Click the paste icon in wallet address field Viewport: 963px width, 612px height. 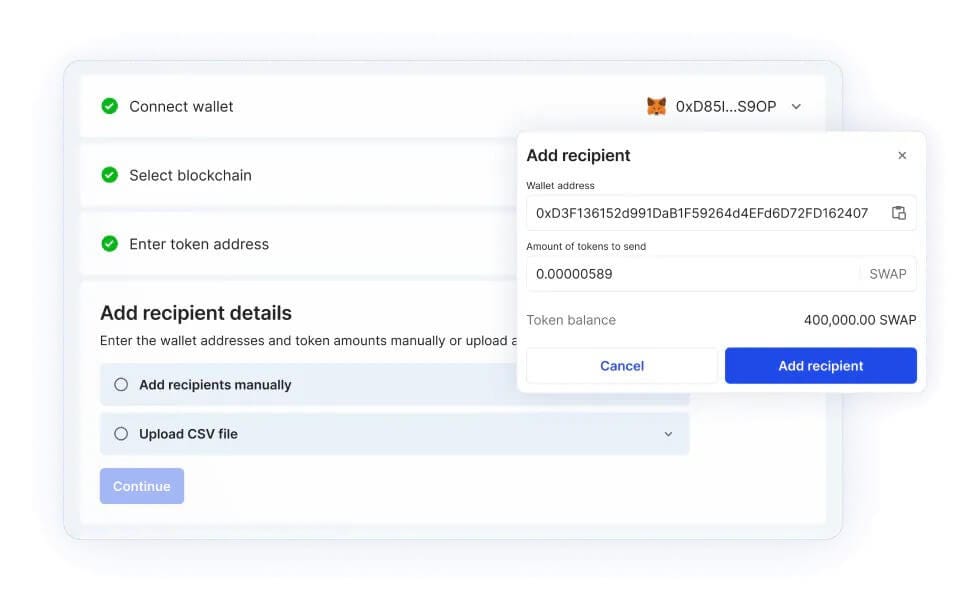tap(899, 212)
